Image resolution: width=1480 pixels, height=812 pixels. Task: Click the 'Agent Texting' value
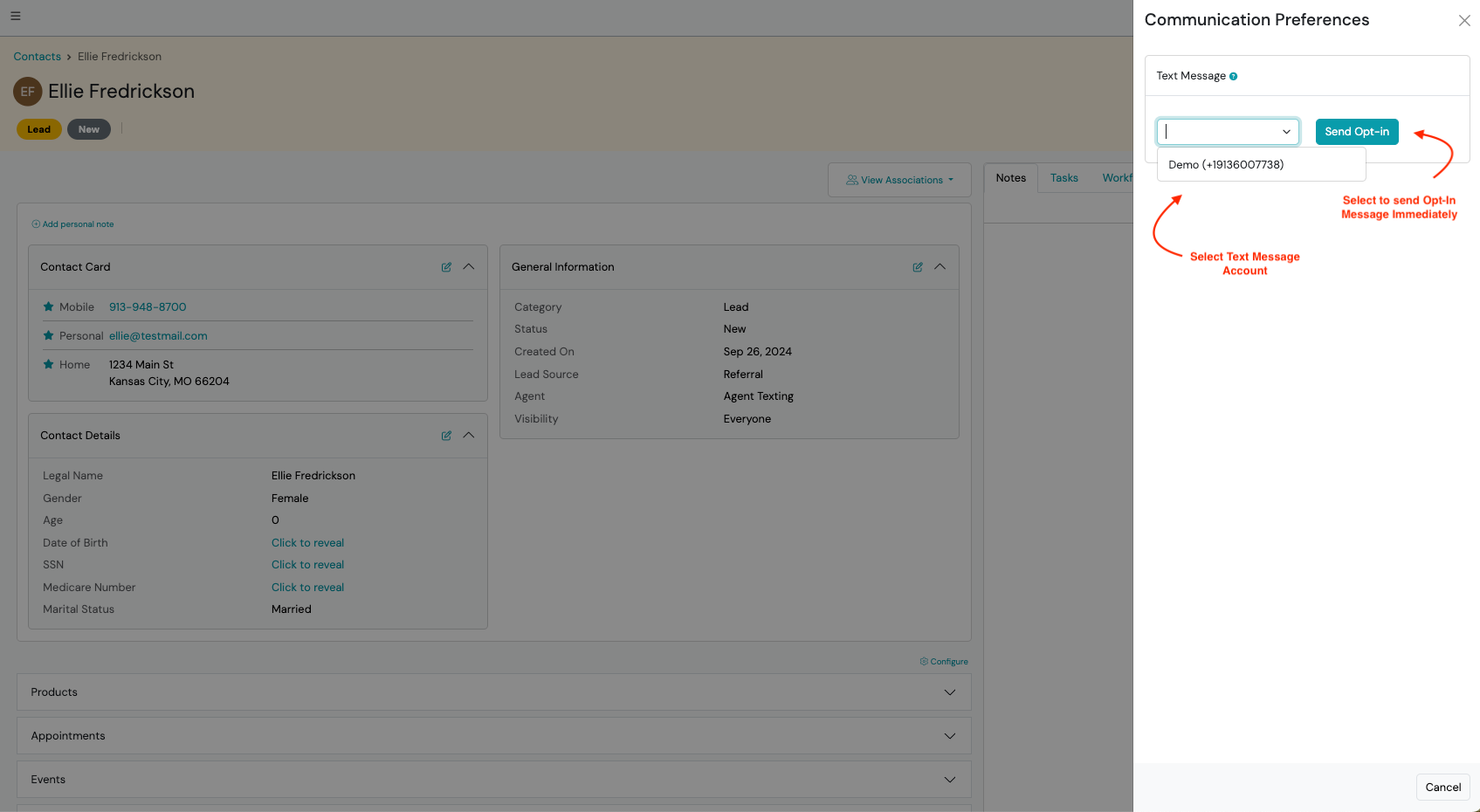(759, 396)
